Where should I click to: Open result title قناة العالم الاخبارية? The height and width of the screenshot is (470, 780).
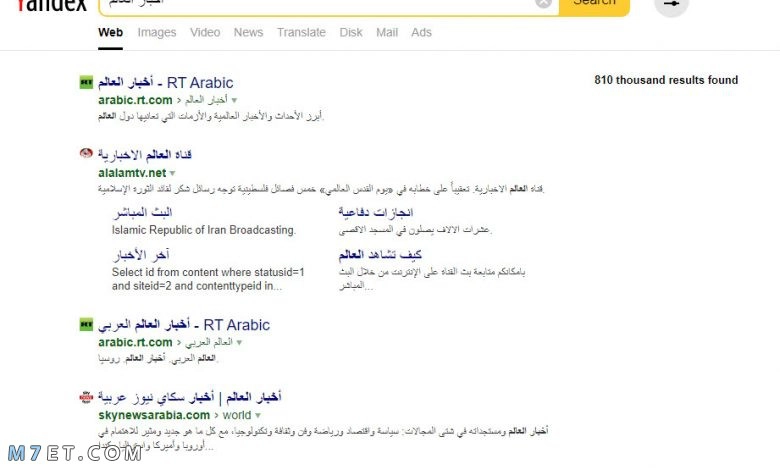click(x=145, y=155)
